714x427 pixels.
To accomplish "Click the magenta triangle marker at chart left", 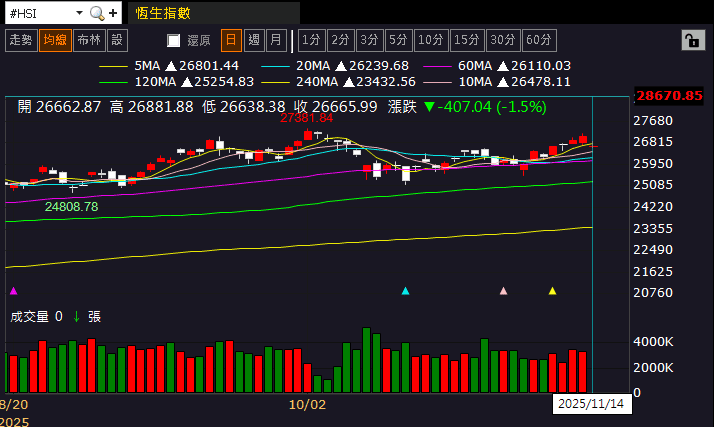I will [x=13, y=291].
